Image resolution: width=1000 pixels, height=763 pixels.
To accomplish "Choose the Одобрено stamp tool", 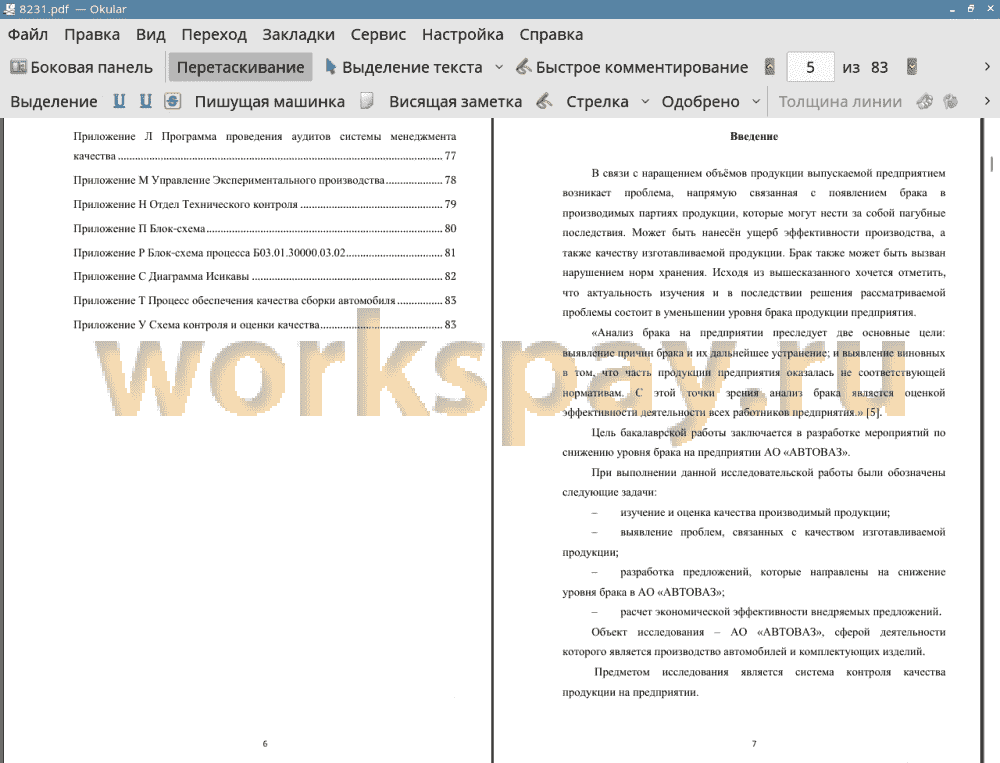I will coord(700,101).
